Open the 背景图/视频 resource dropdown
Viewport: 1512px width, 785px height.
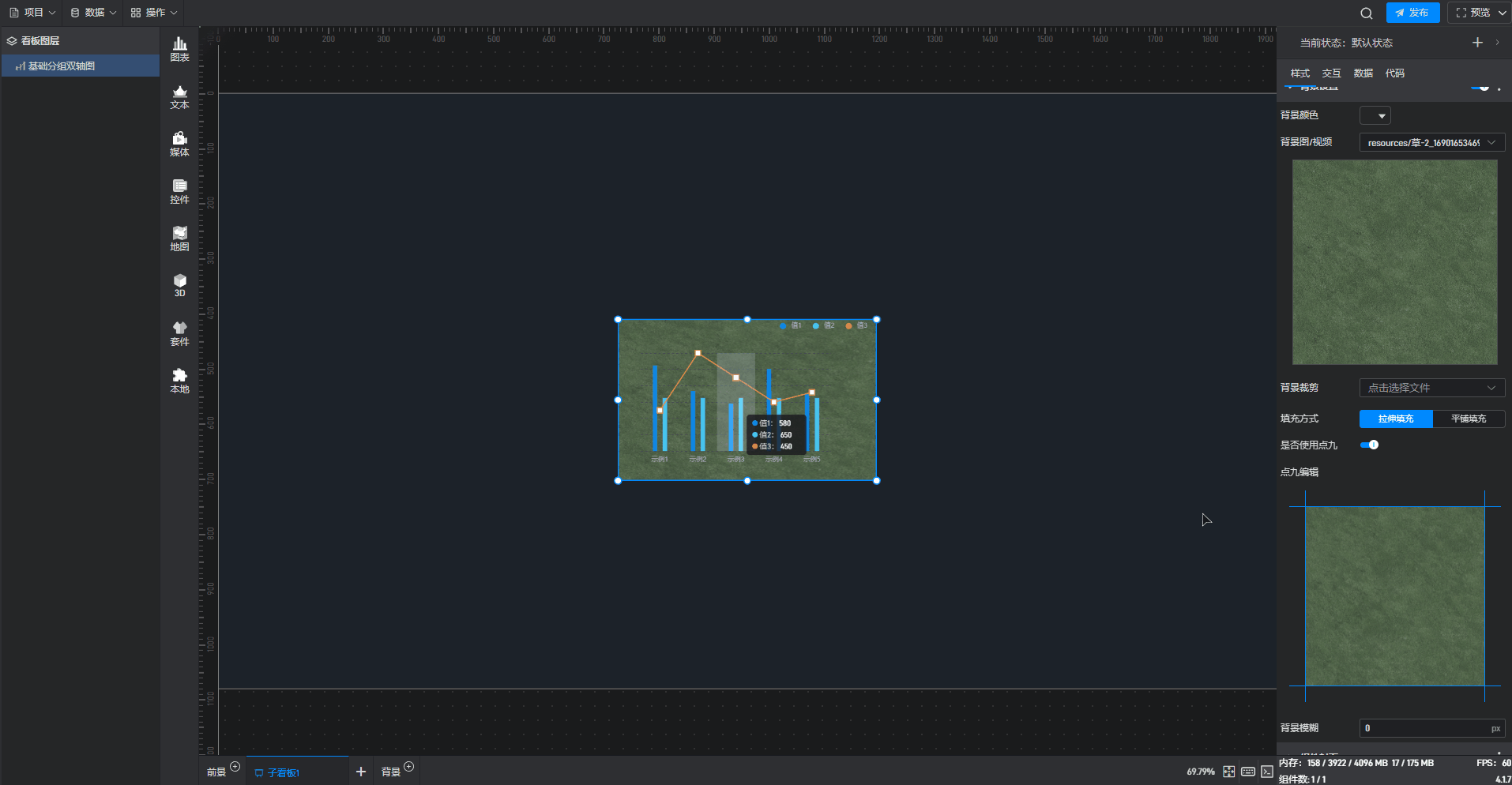click(x=1431, y=143)
